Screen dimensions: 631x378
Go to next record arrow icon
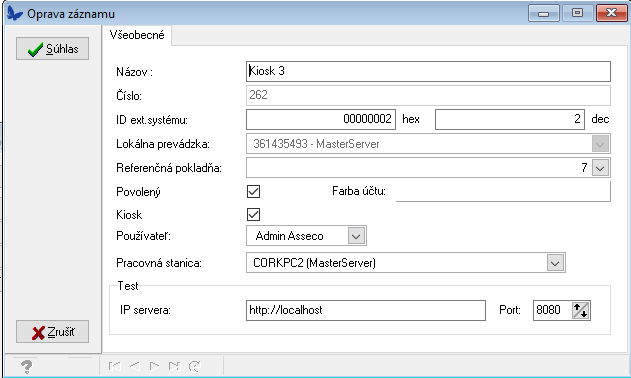point(154,366)
